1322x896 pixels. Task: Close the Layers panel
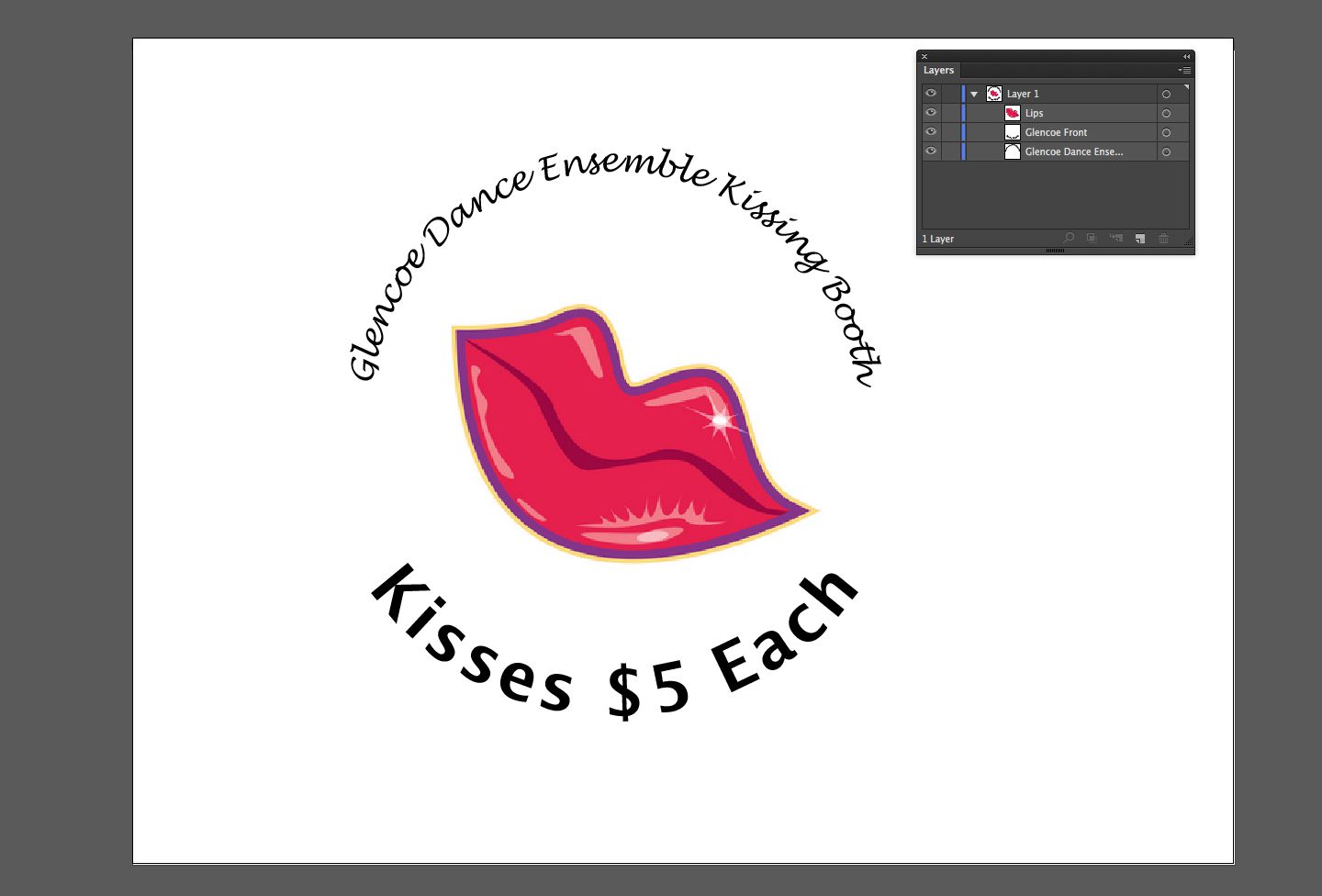[x=924, y=57]
